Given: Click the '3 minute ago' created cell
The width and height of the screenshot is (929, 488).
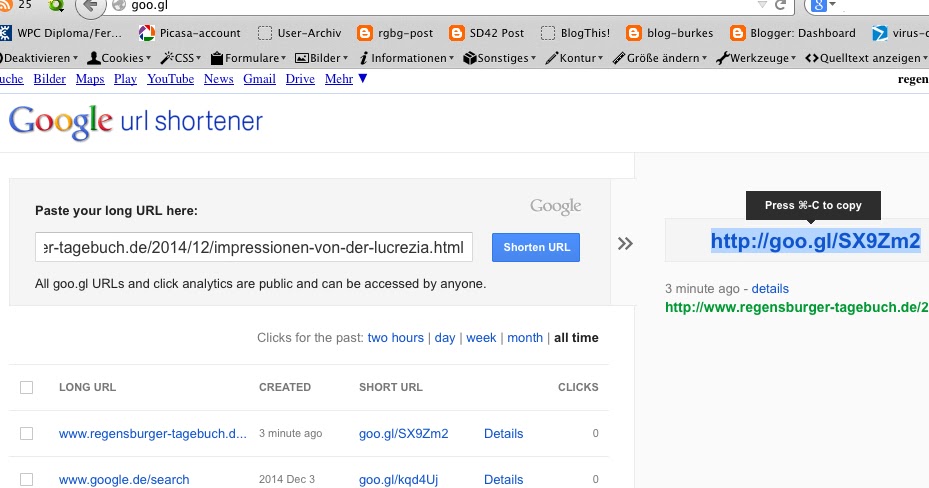Looking at the screenshot, I should click(x=290, y=434).
